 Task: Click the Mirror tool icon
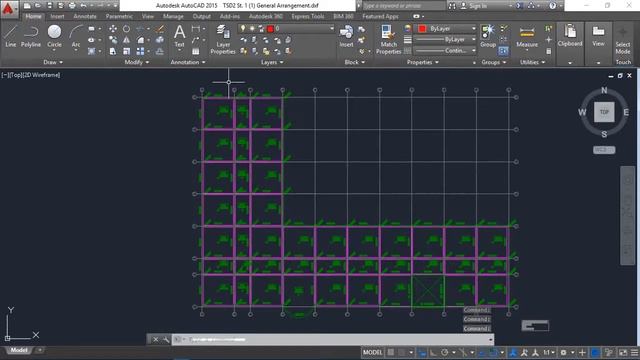click(127, 40)
